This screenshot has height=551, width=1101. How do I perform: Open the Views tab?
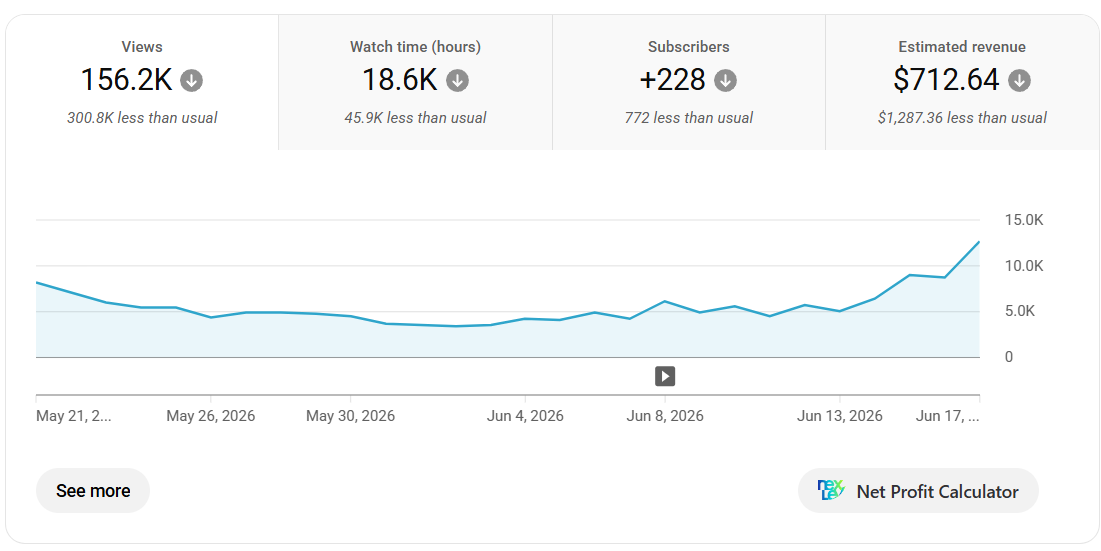click(142, 83)
